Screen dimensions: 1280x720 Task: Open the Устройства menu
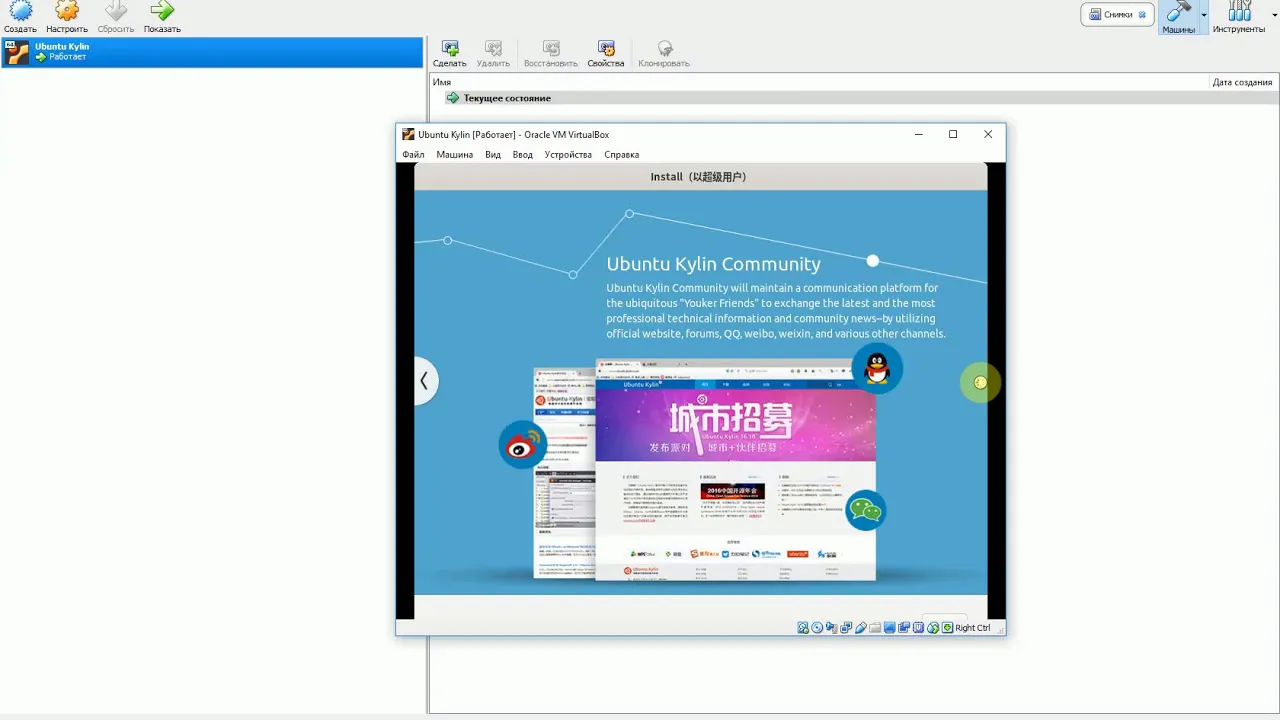(568, 155)
